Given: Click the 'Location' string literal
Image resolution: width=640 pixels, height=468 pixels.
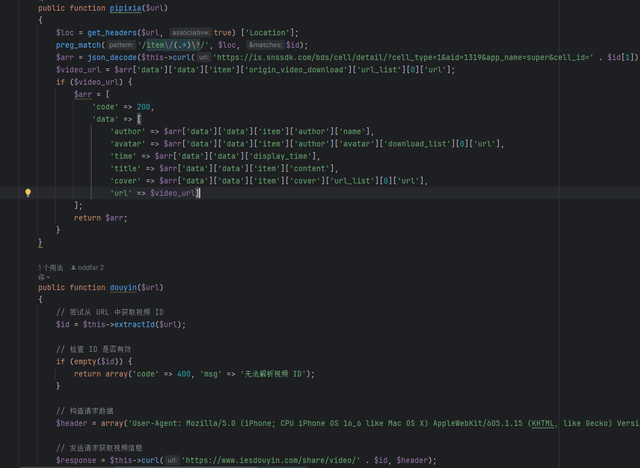Looking at the screenshot, I should pos(267,33).
